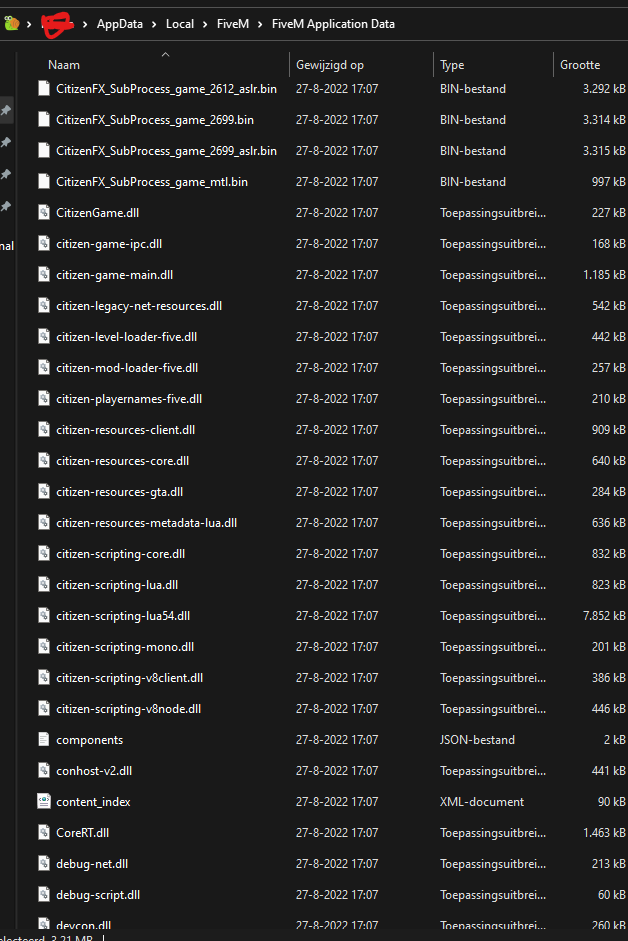This screenshot has width=628, height=941.
Task: Select CitizenGame.dll file icon
Action: [x=44, y=212]
